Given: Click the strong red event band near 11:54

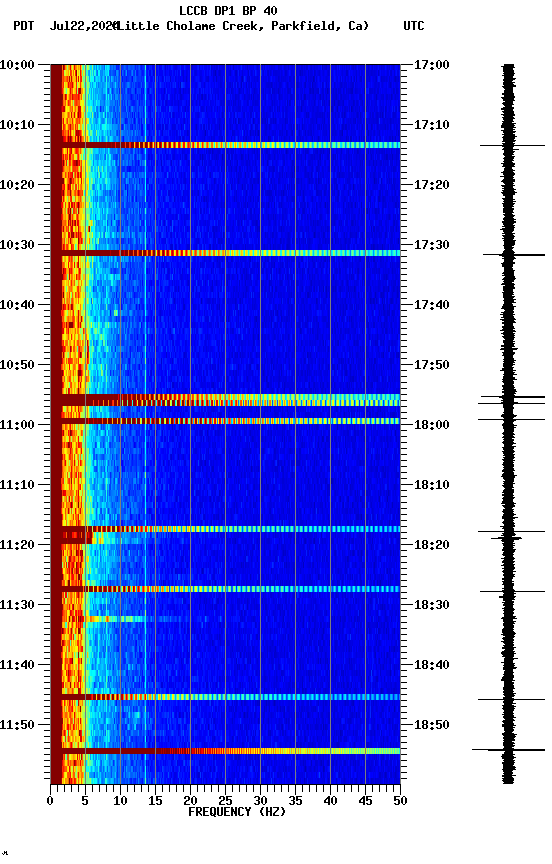Looking at the screenshot, I should pos(225,751).
